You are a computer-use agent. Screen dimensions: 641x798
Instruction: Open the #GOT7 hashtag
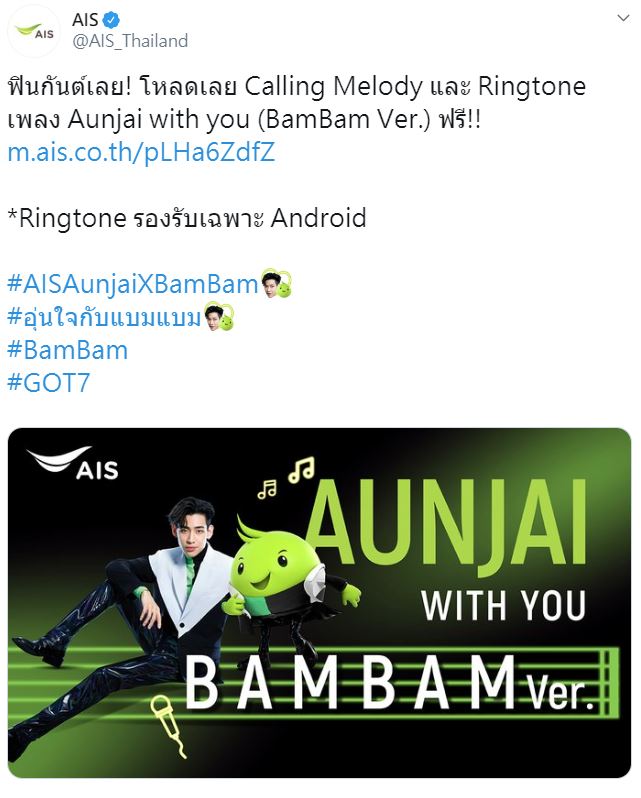click(x=49, y=383)
